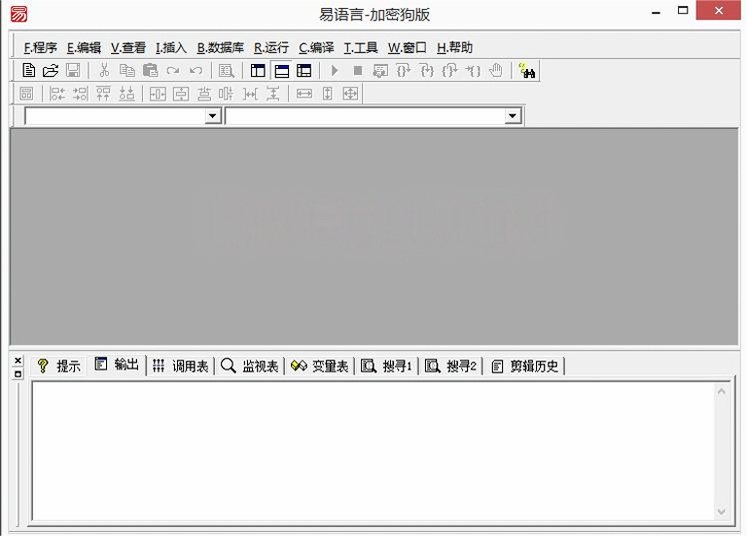Click the align left edges icon
This screenshot has width=747, height=536.
point(57,93)
